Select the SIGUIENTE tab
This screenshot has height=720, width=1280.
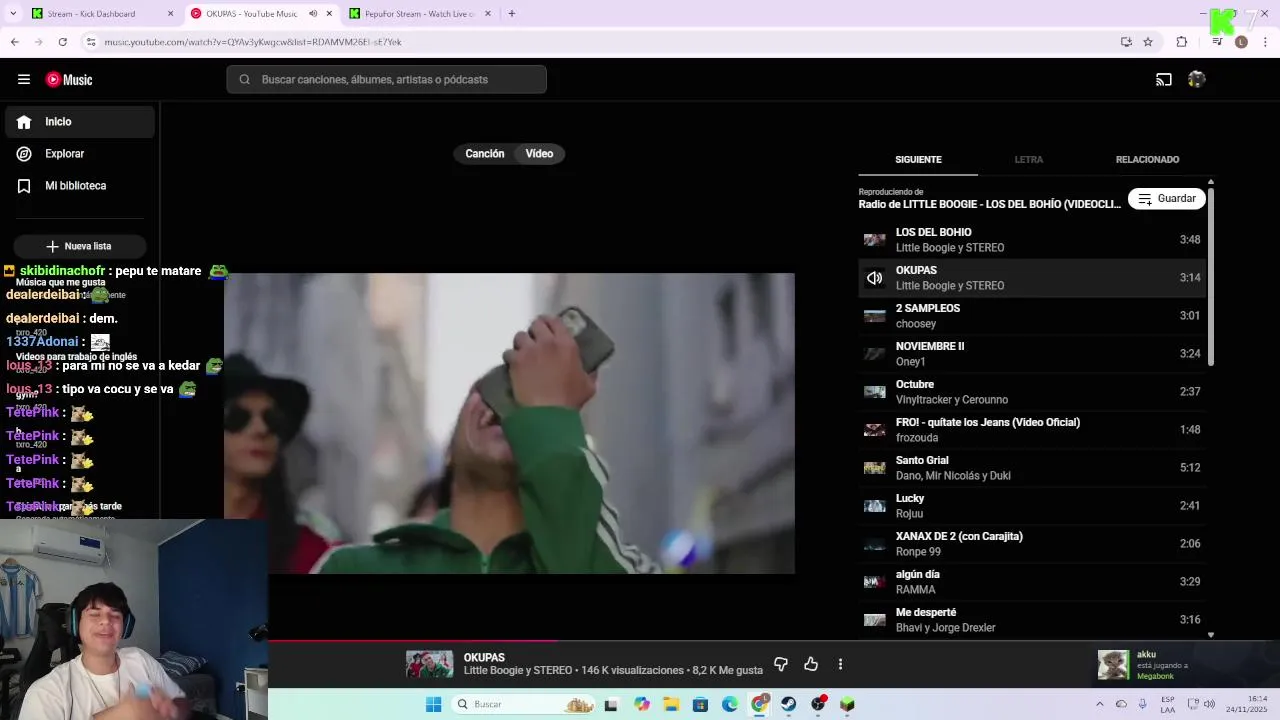point(918,160)
